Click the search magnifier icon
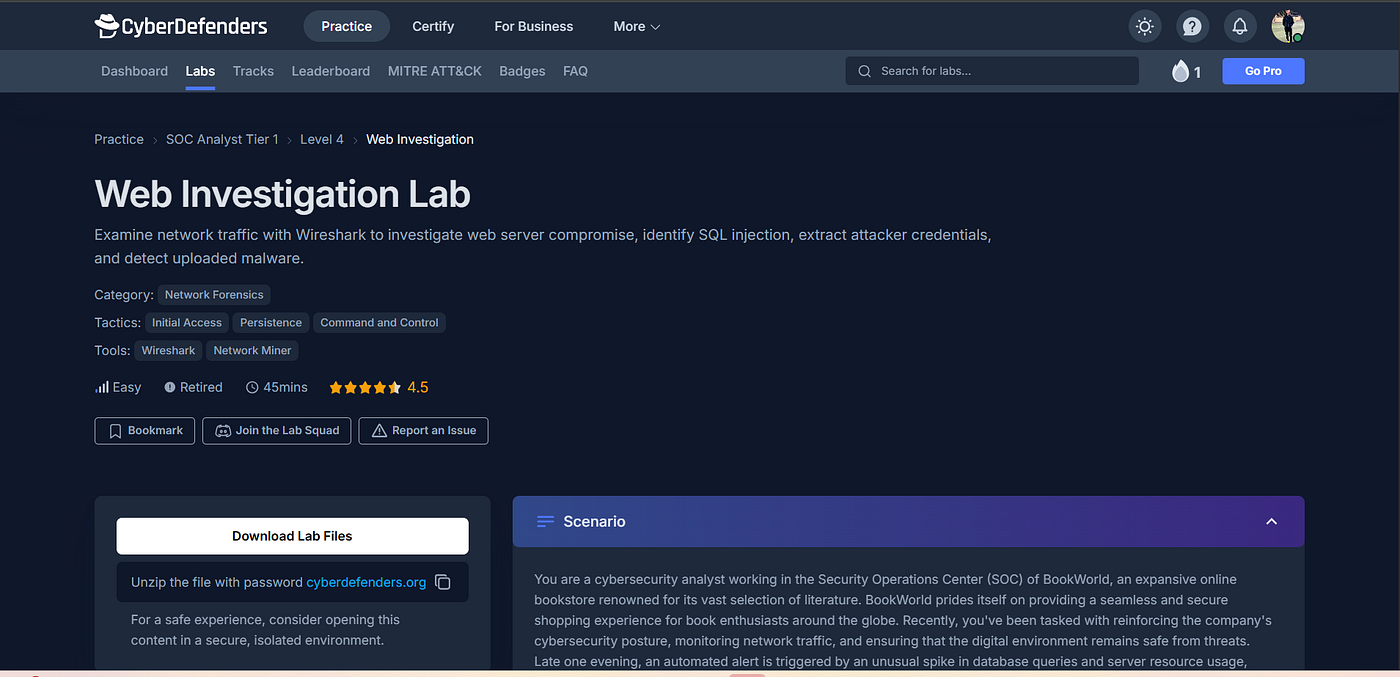 (865, 71)
